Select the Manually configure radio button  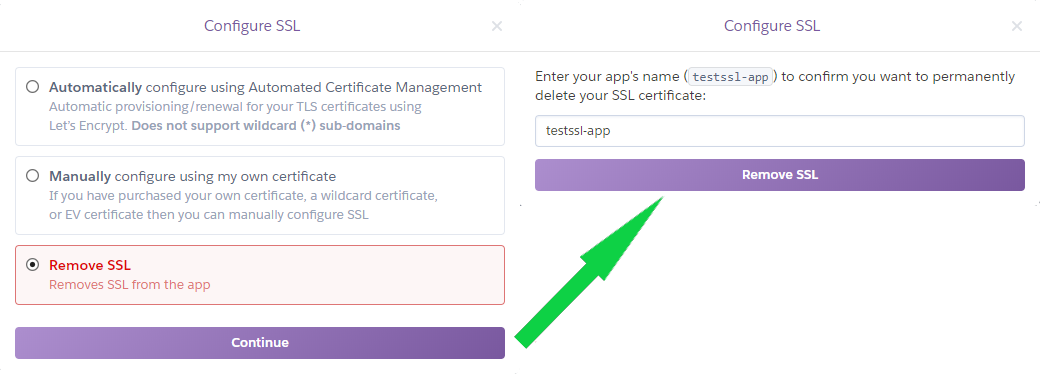tap(32, 176)
